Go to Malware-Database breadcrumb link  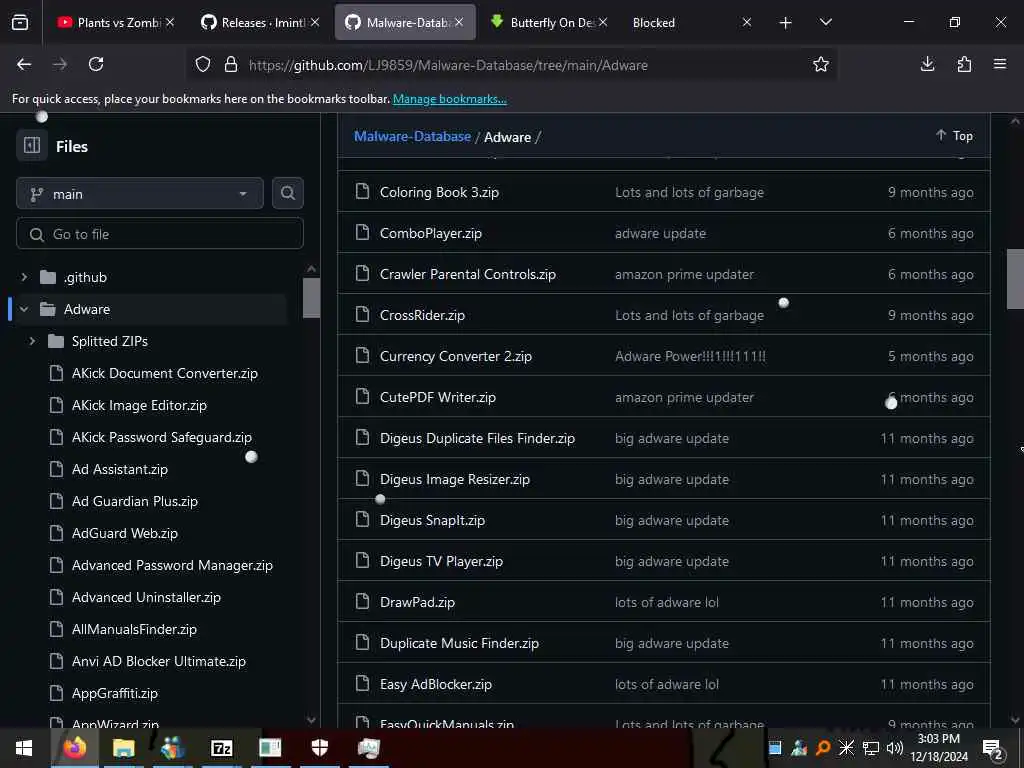click(412, 136)
